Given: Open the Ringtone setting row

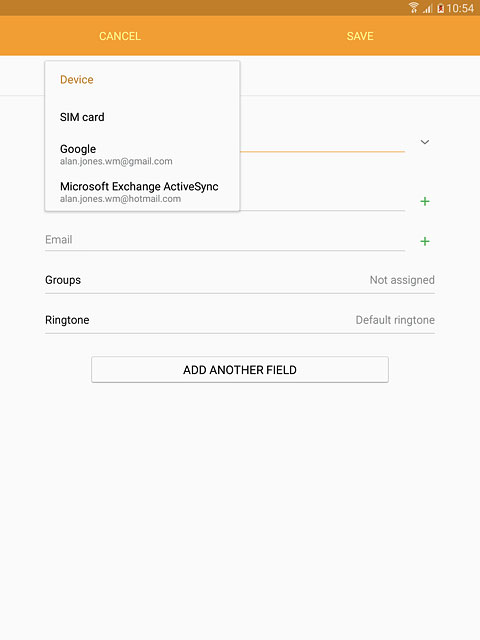Looking at the screenshot, I should click(x=240, y=320).
